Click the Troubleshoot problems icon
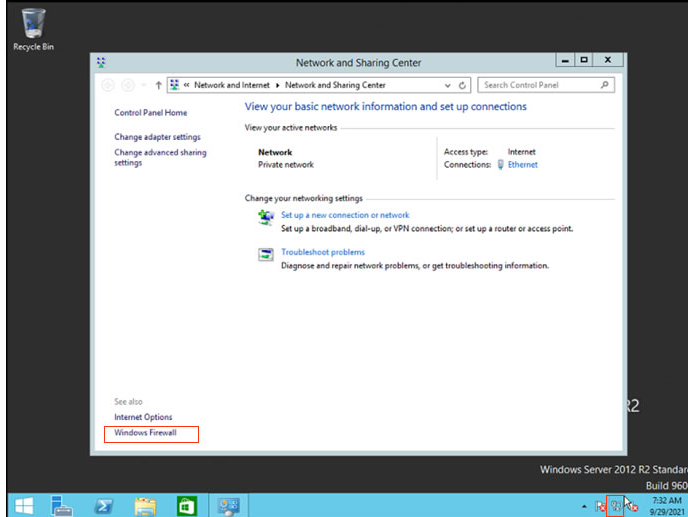Screen dimensions: 688x517 [x=266, y=256]
